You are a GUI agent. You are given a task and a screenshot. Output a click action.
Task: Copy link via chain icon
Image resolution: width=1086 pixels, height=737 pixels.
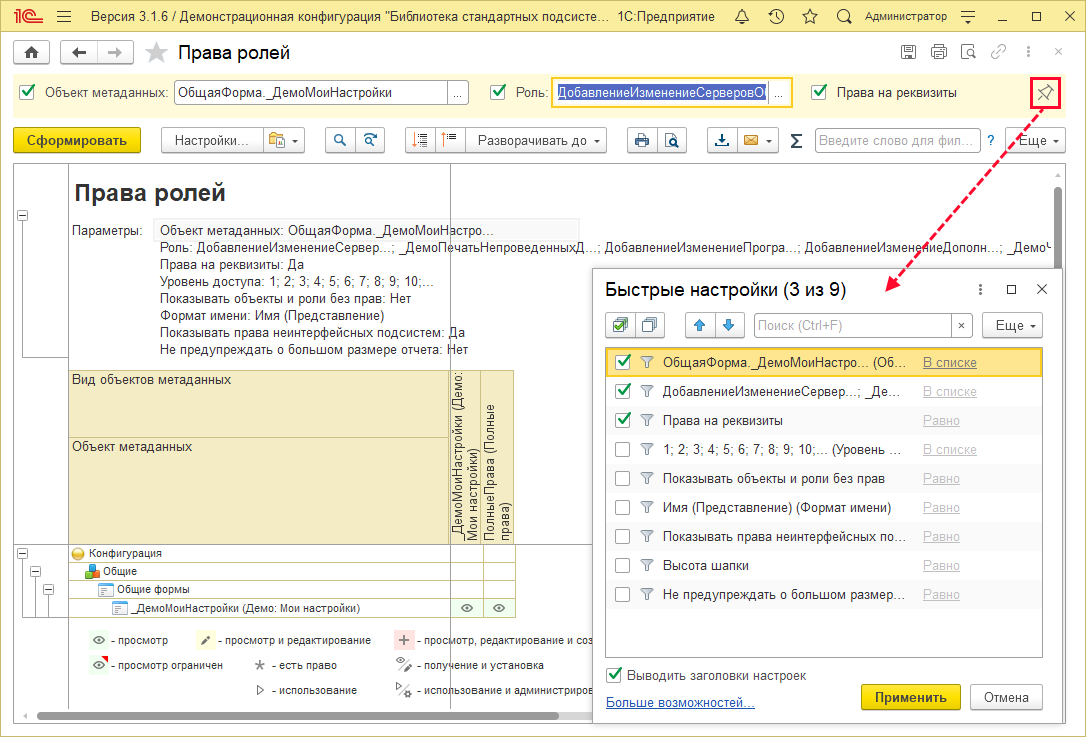(998, 52)
